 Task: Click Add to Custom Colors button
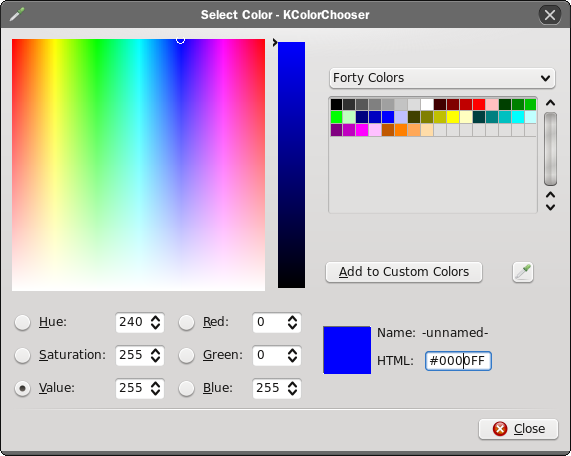(404, 272)
